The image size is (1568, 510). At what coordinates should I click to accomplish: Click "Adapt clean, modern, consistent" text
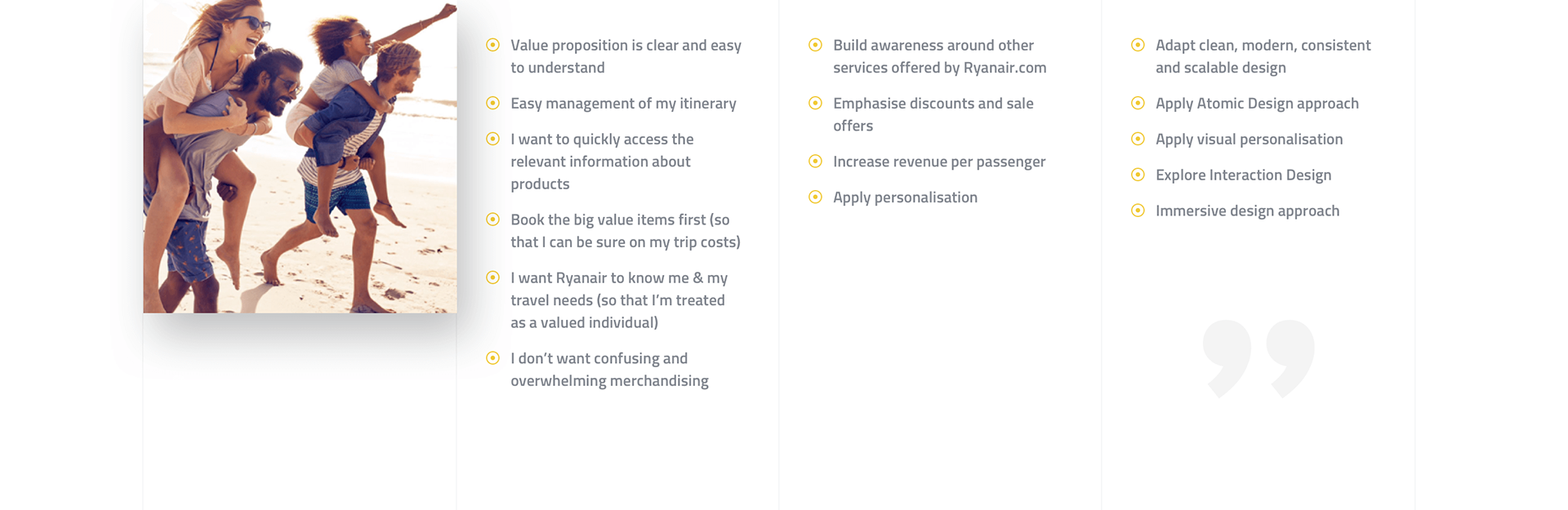tap(1263, 46)
